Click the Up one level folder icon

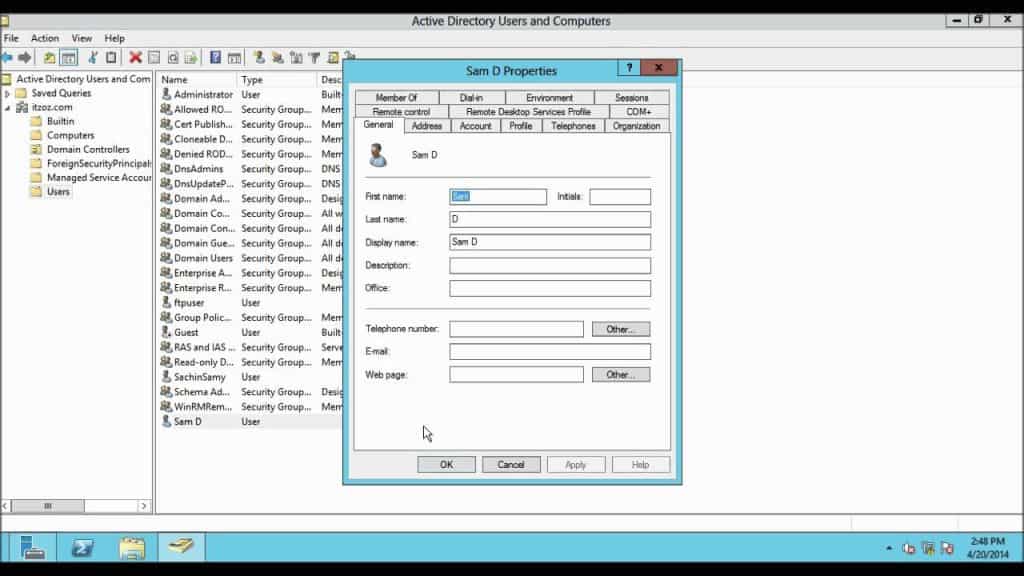[49, 57]
